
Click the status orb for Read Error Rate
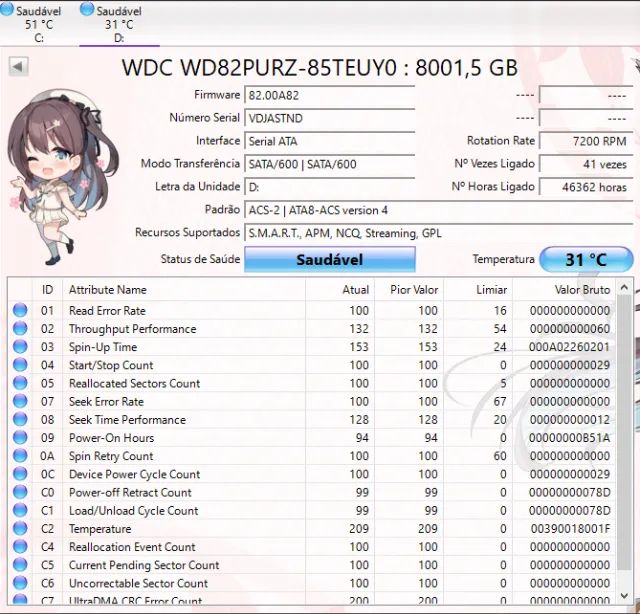pyautogui.click(x=20, y=311)
